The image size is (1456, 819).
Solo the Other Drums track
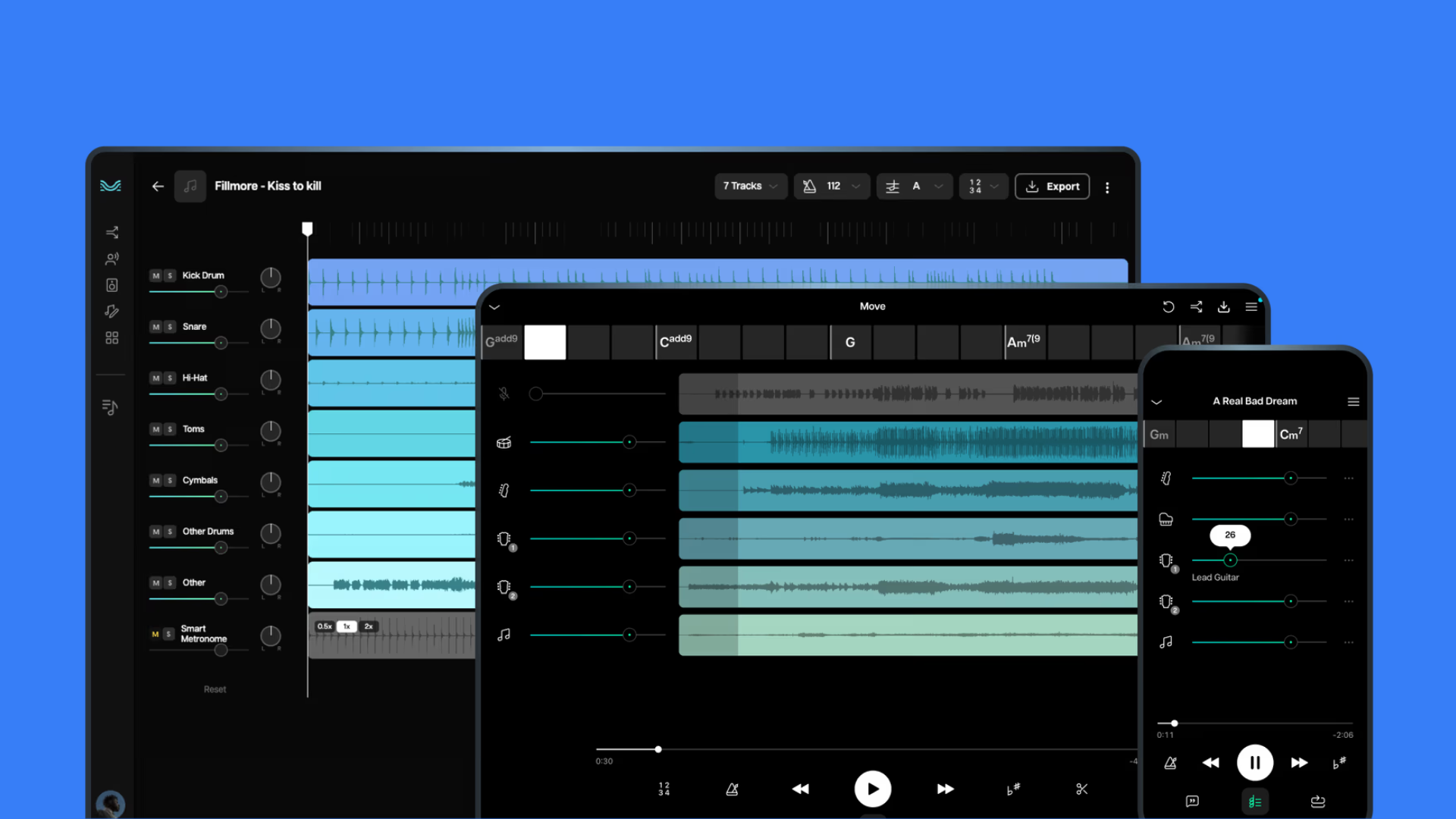(170, 532)
